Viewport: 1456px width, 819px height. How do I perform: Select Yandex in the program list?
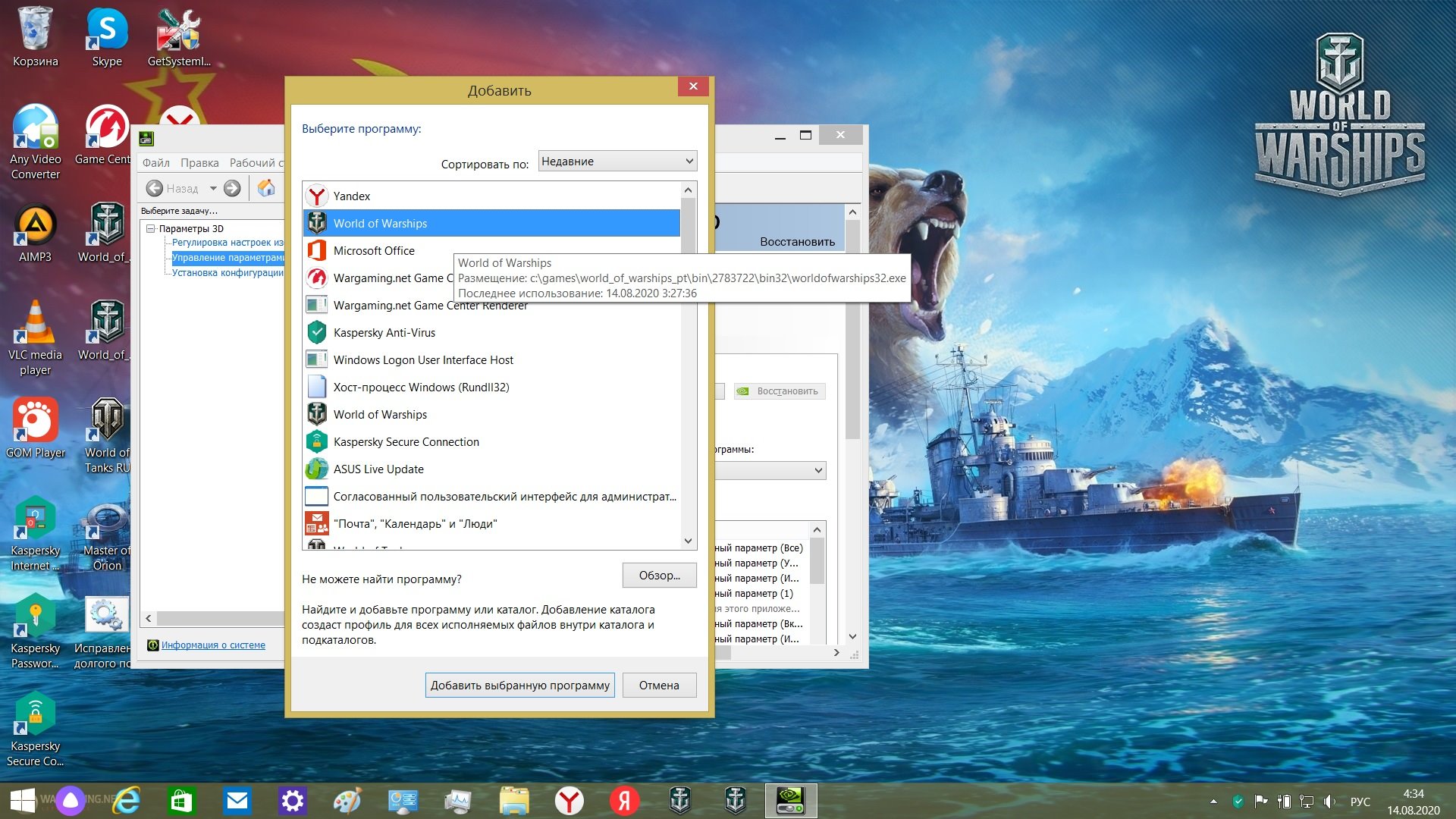tap(491, 196)
